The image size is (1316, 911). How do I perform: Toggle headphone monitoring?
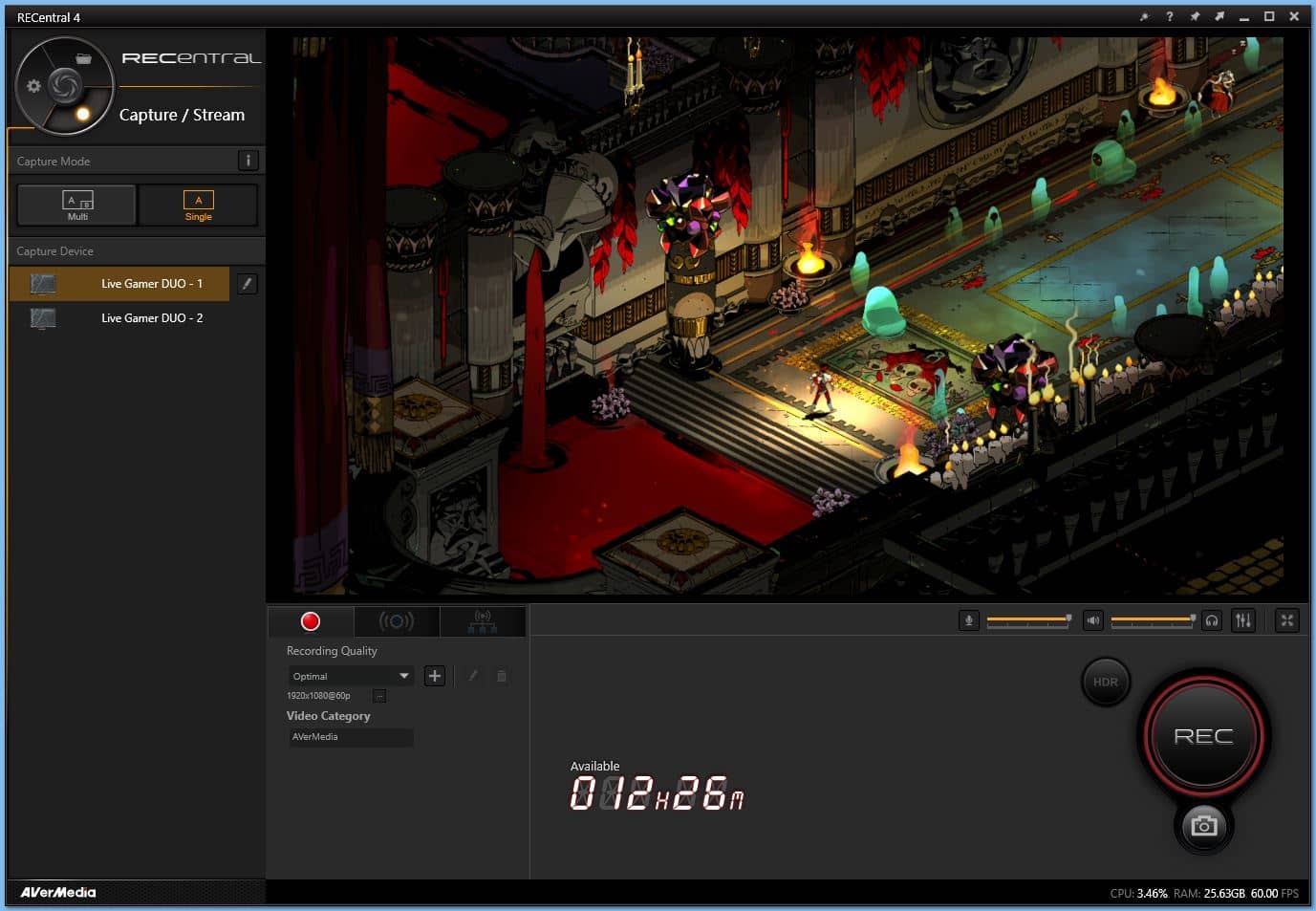point(1212,620)
